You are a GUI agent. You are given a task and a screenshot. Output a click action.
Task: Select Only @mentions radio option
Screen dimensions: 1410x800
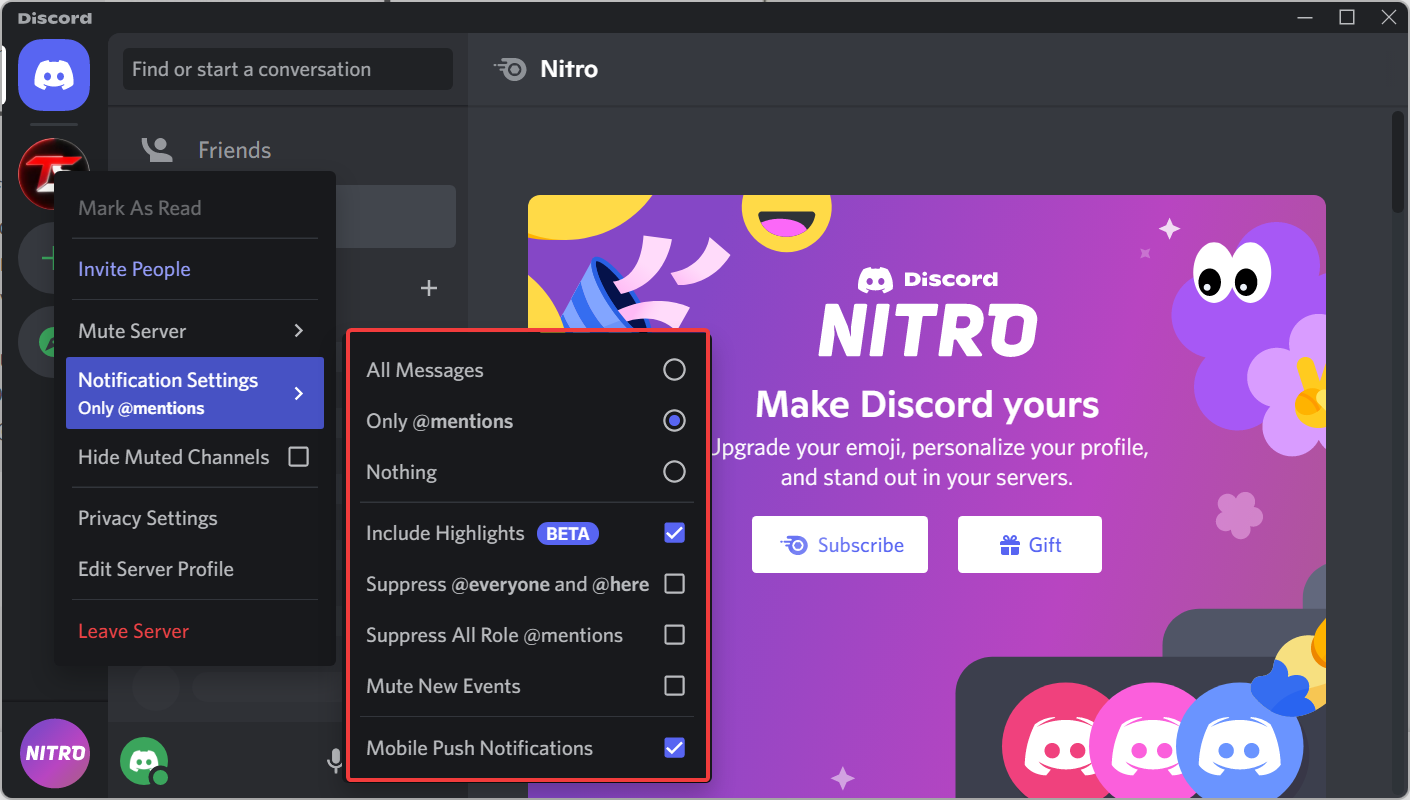tap(675, 421)
